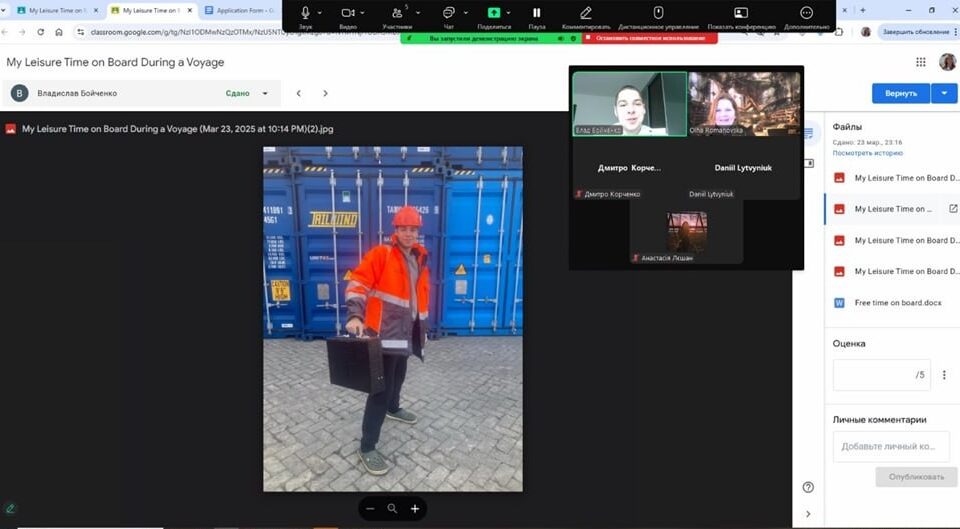Open the Комментировать annotate pencil tool

(586, 13)
